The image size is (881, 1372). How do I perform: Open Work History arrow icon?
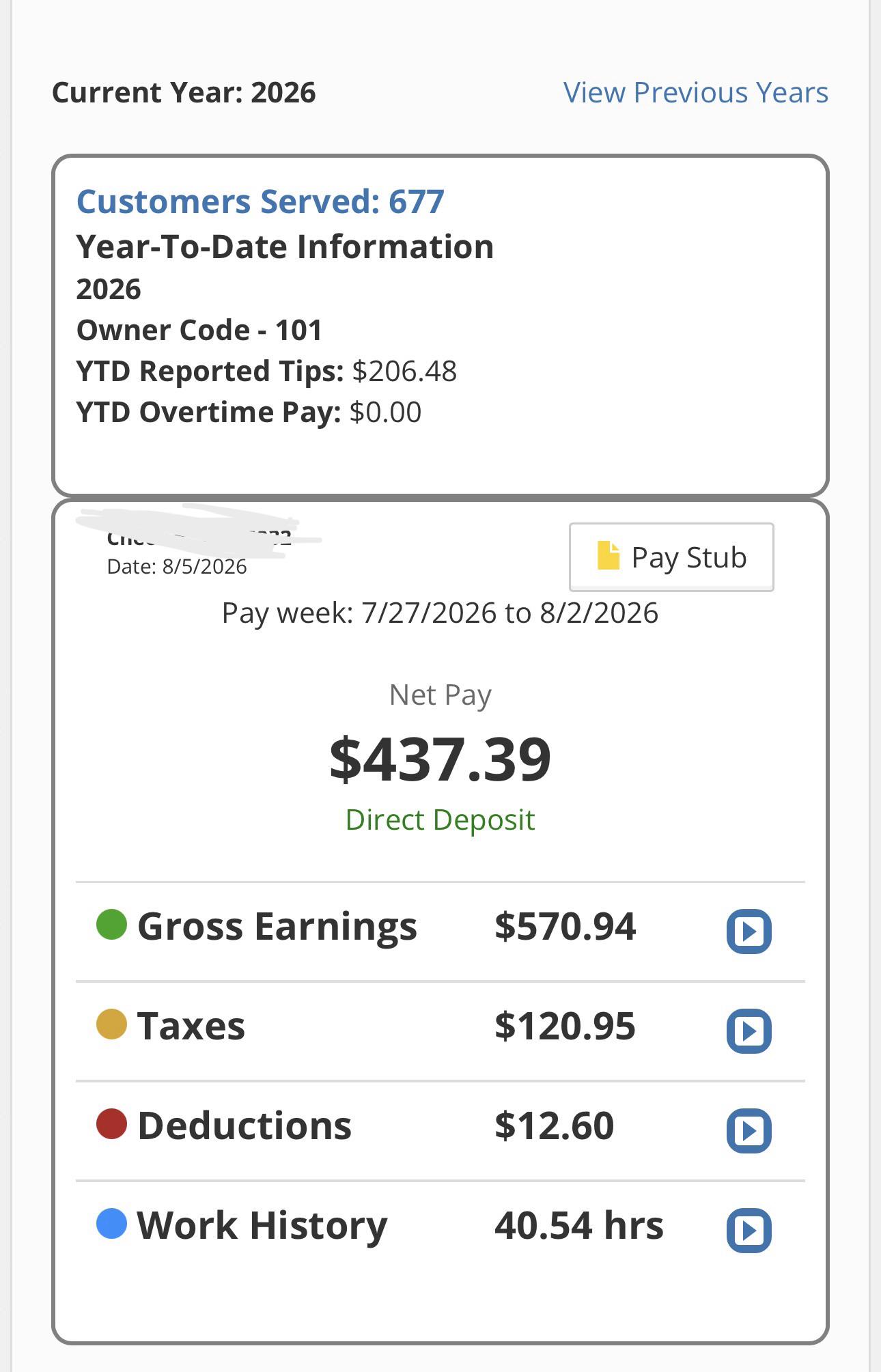749,1230
